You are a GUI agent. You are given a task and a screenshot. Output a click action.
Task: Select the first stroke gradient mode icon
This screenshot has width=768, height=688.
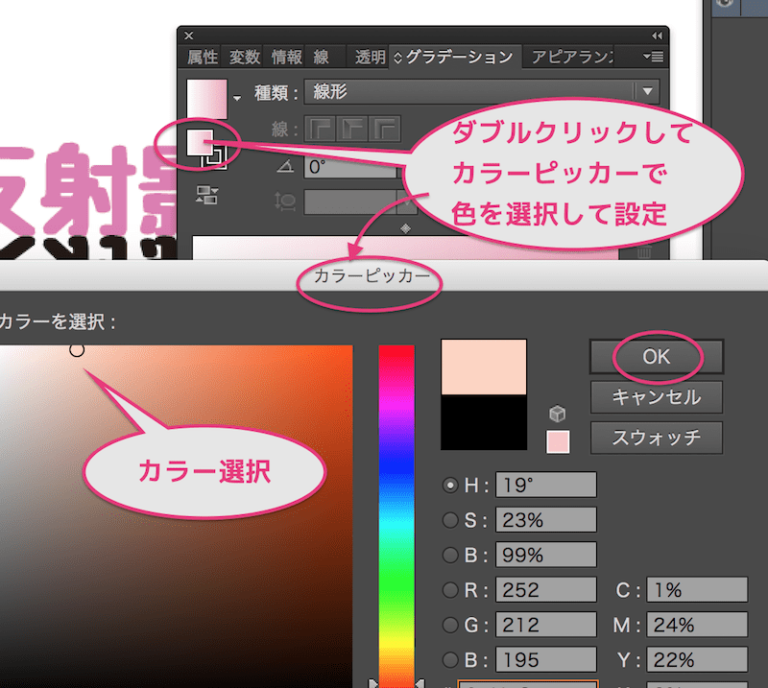tap(319, 129)
